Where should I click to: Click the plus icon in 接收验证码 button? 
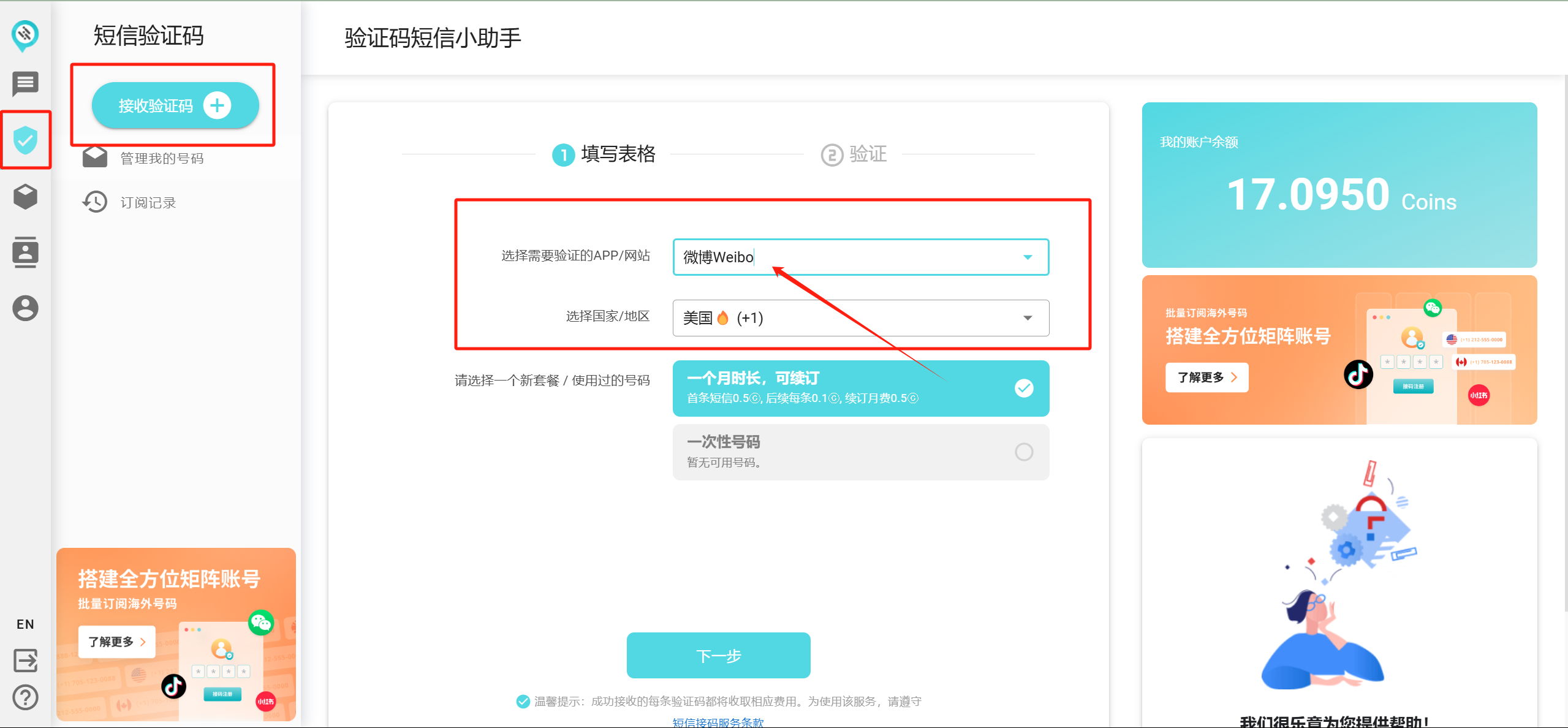(217, 105)
